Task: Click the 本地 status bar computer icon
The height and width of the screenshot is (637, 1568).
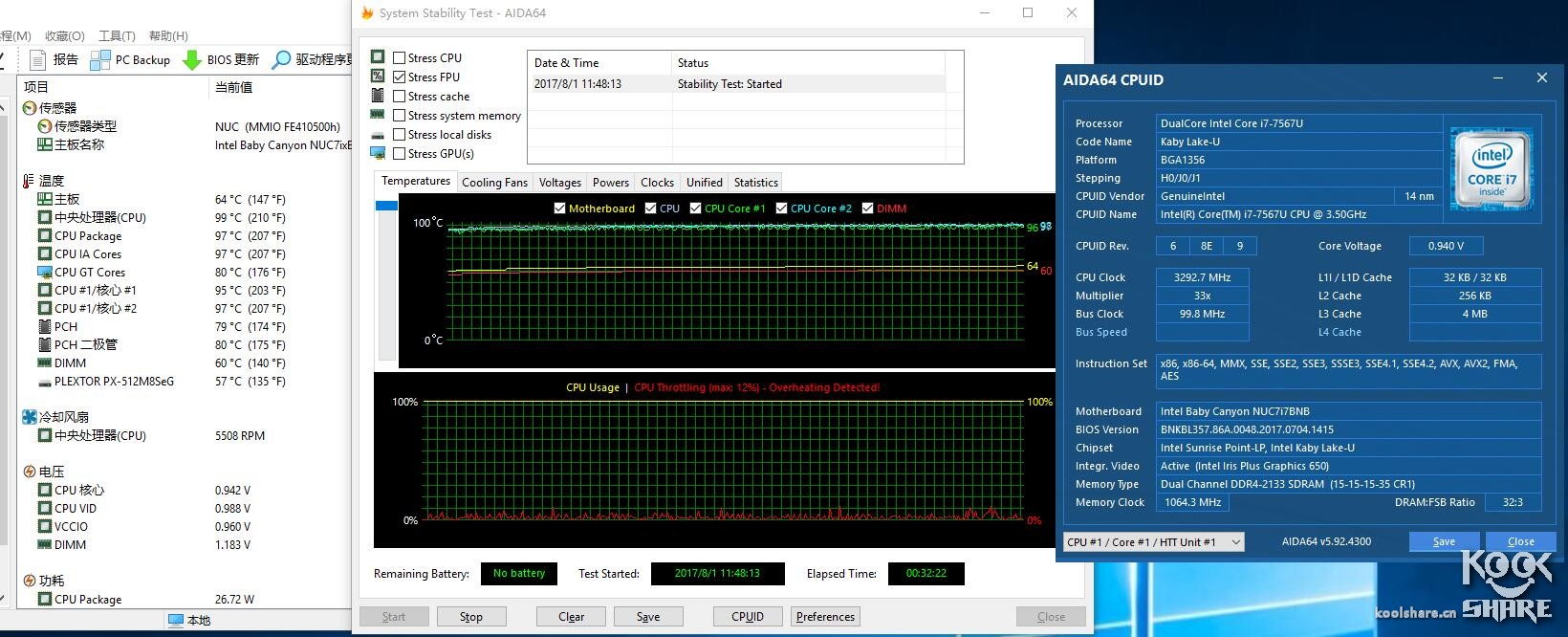Action: tap(175, 621)
